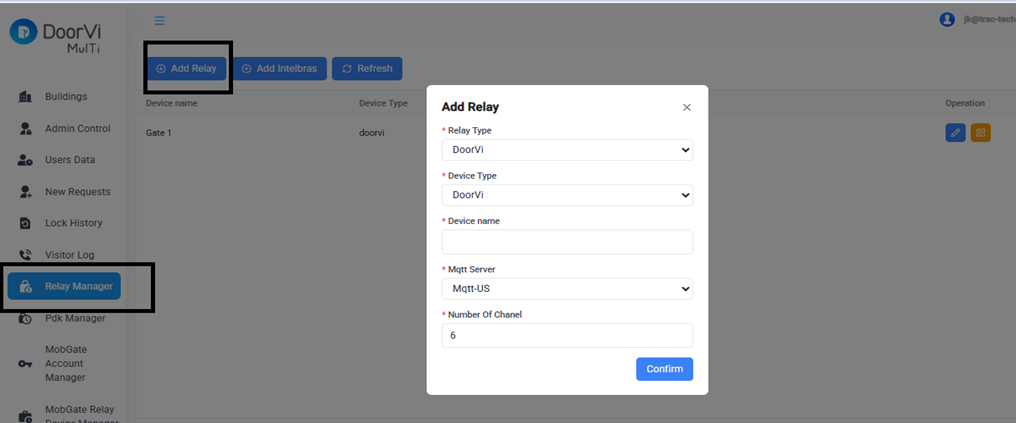Open Gate 1 orange grid icon
1016x423 pixels.
(980, 133)
